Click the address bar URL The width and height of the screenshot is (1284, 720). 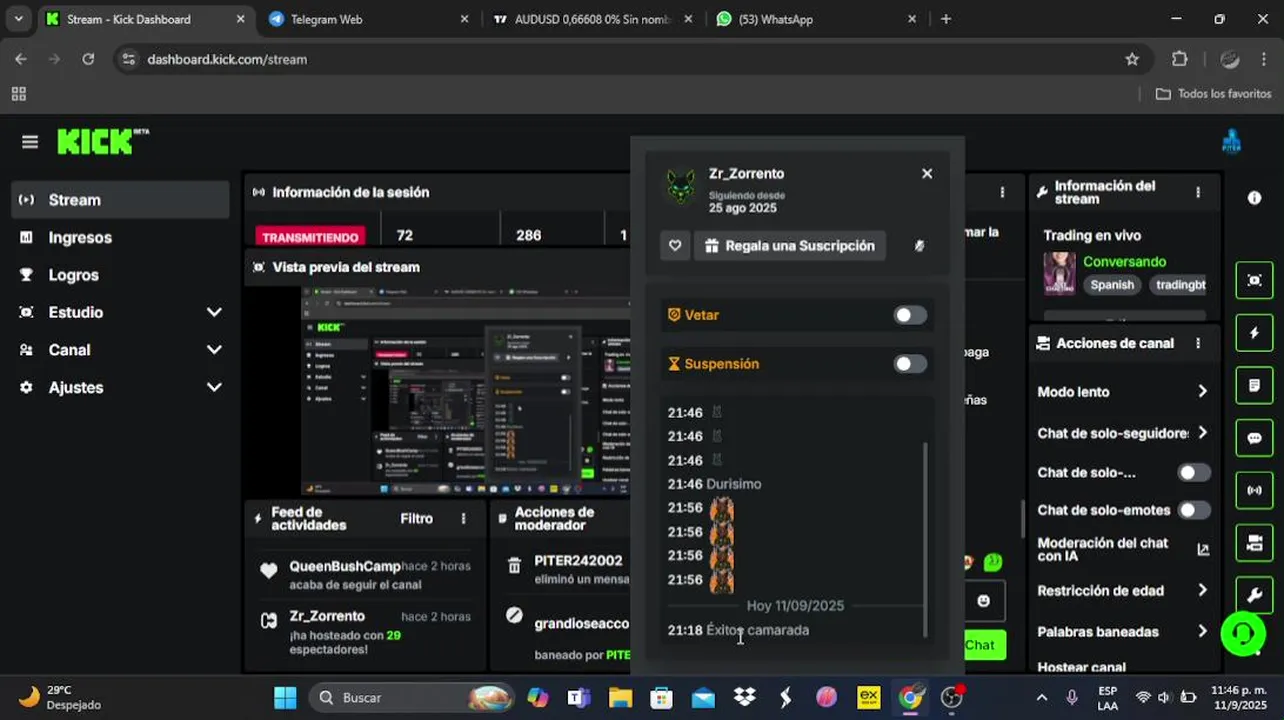point(227,59)
